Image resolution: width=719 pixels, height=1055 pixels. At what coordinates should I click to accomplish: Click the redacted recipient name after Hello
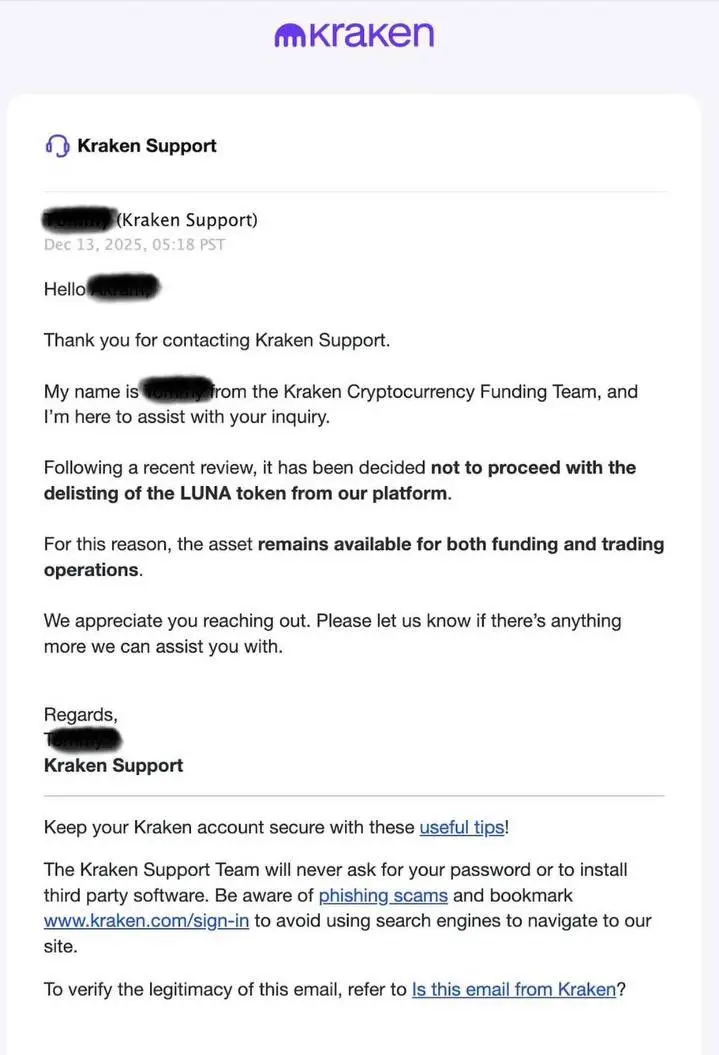[123, 288]
